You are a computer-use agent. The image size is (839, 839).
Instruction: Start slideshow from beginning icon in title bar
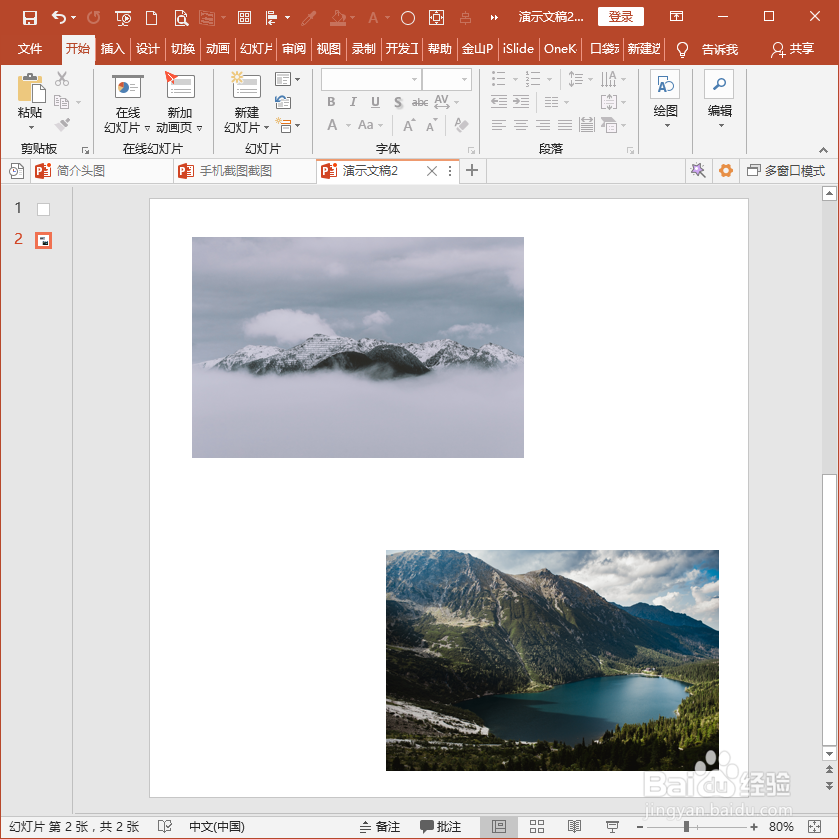[x=123, y=18]
